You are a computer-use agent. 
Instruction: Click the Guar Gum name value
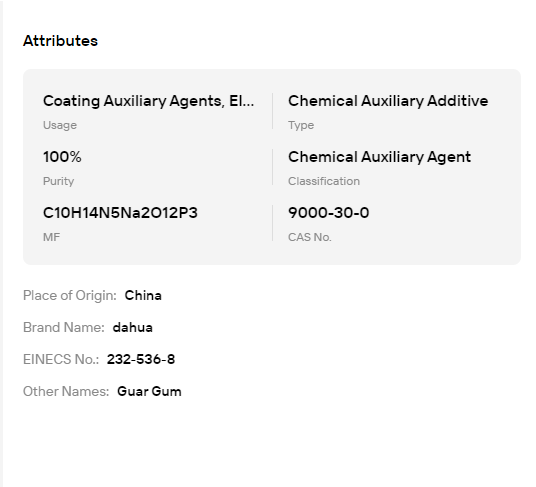149,392
